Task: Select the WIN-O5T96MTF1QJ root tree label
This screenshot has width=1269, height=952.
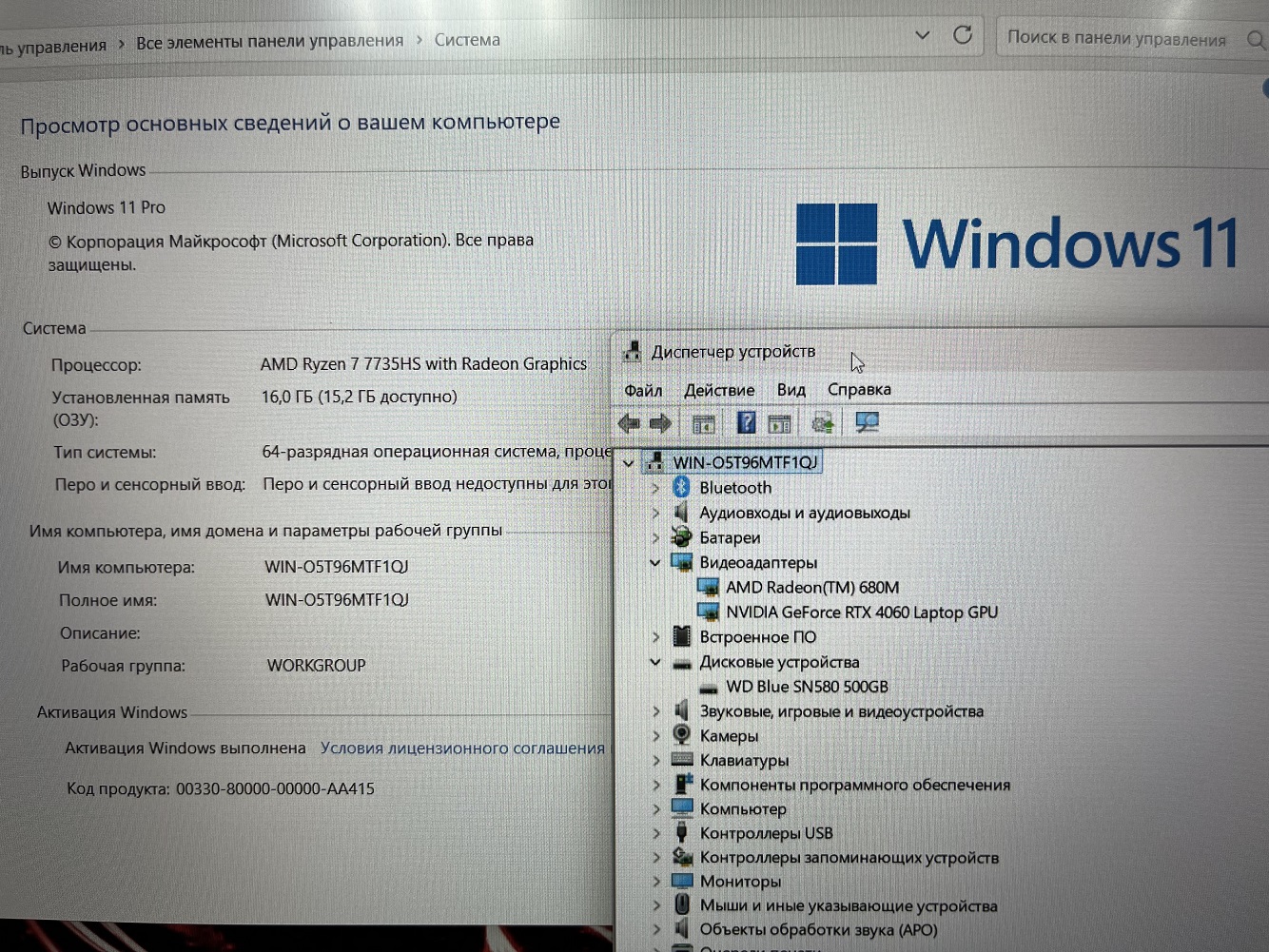Action: tap(746, 462)
